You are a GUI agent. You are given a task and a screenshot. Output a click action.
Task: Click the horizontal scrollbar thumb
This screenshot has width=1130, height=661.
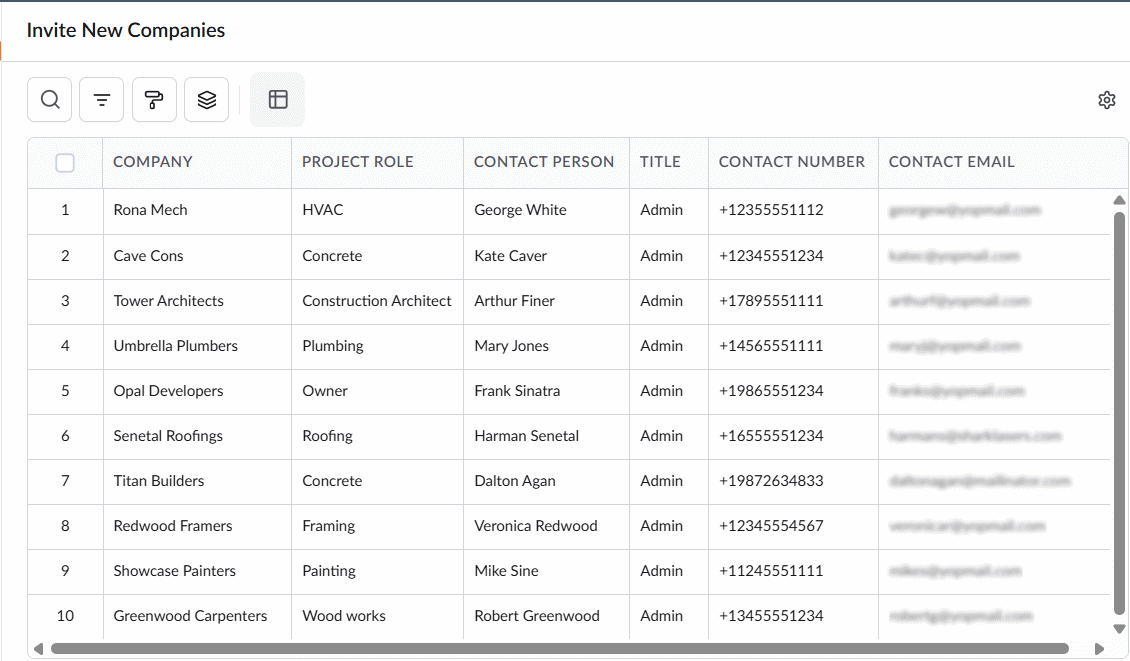click(560, 649)
